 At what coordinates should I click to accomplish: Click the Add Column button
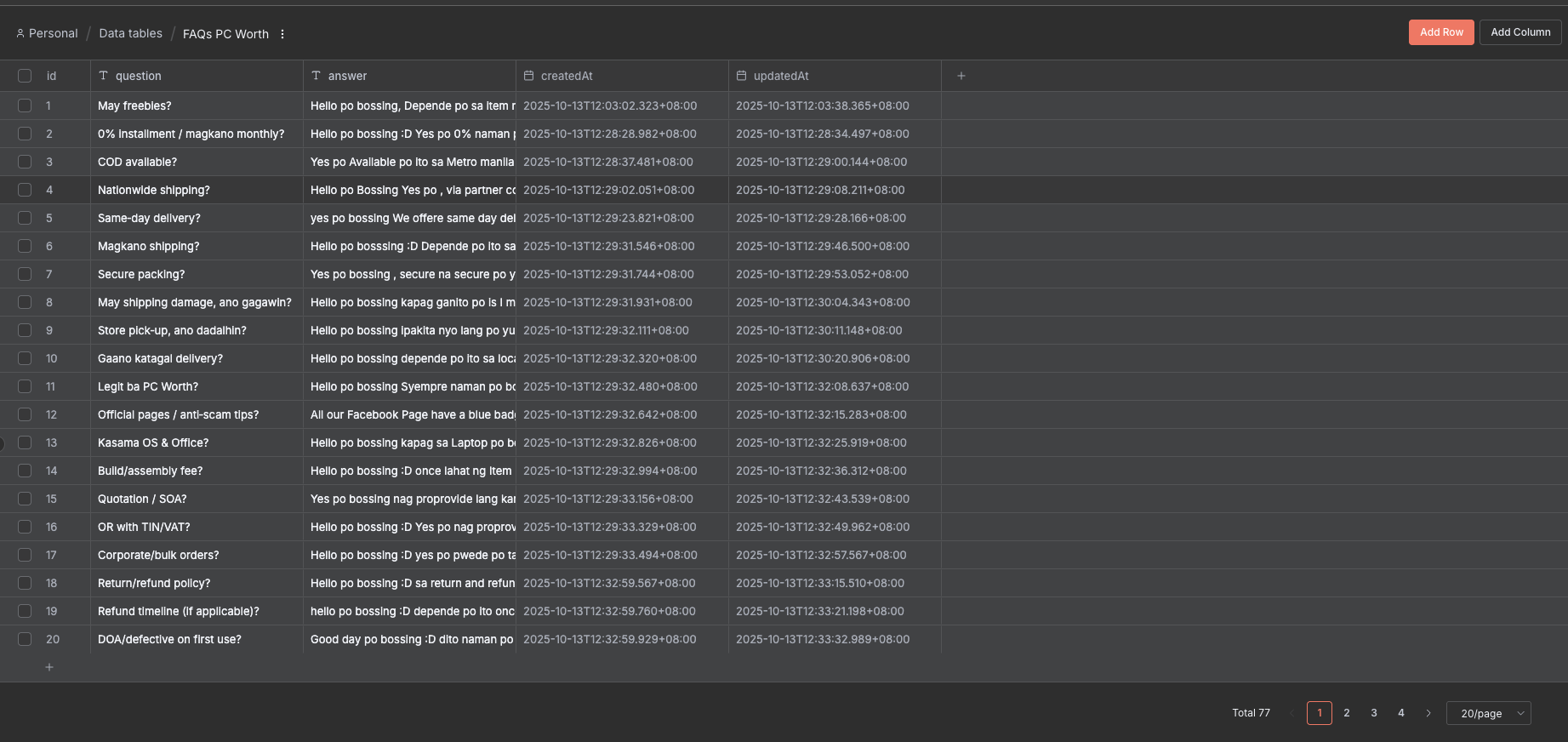pyautogui.click(x=1520, y=32)
